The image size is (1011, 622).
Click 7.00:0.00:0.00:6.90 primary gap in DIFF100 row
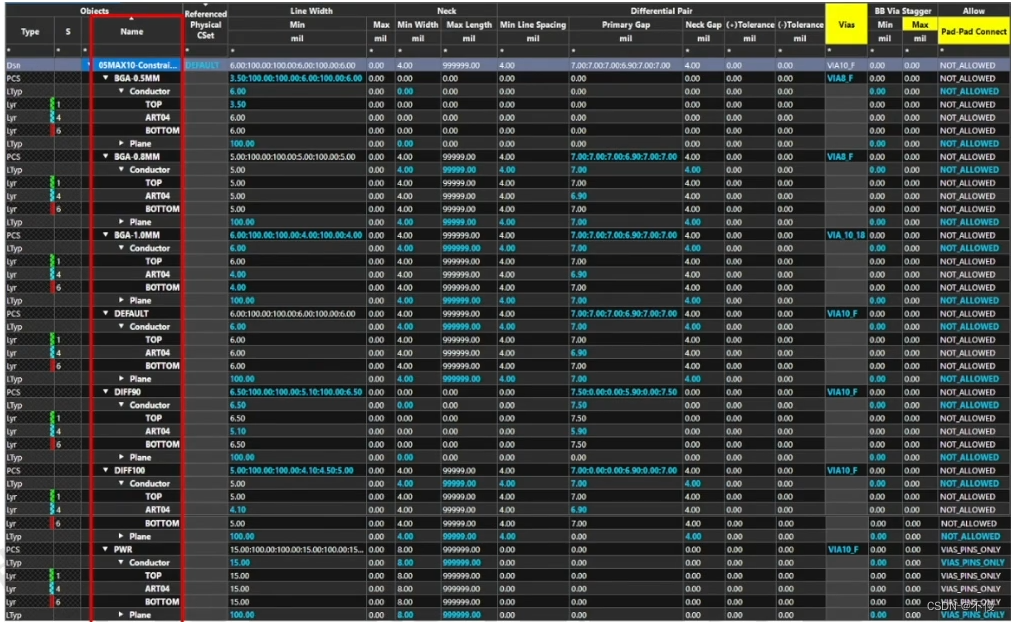click(623, 471)
